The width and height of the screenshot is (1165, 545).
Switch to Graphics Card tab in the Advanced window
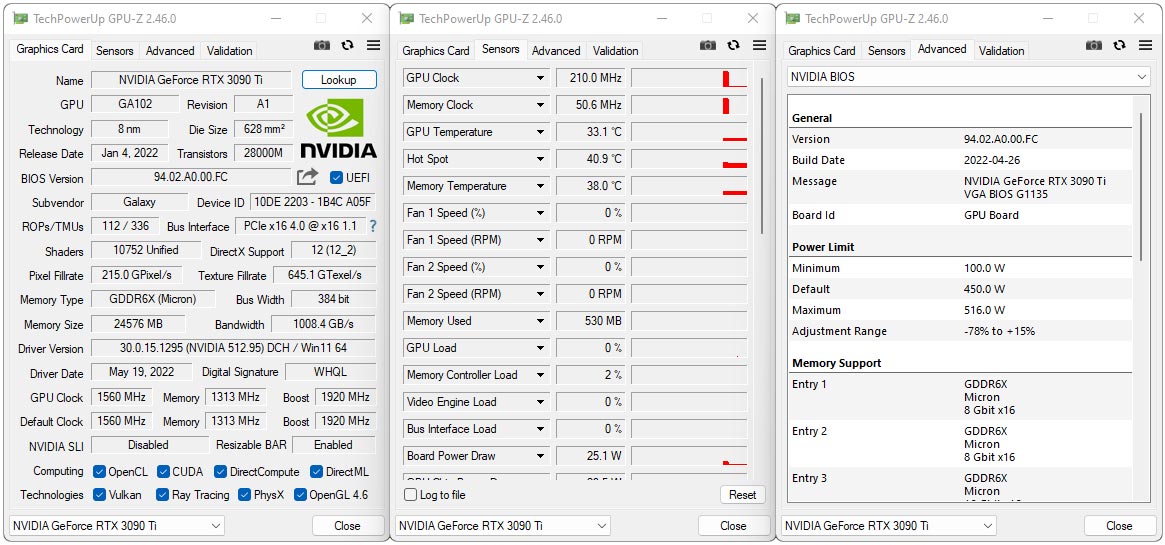[822, 50]
